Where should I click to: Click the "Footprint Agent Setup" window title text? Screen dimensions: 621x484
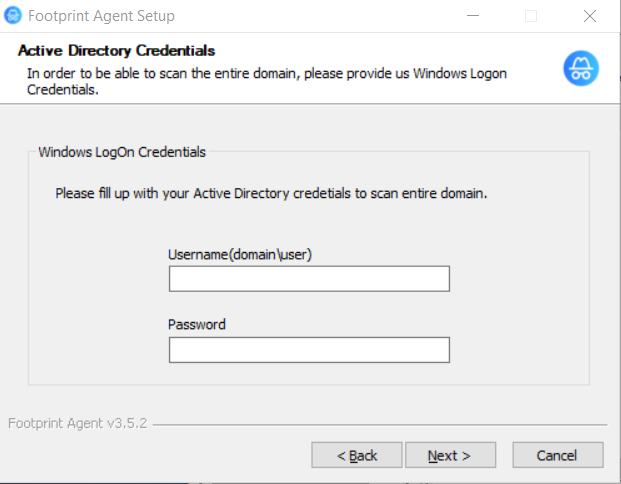click(x=101, y=16)
